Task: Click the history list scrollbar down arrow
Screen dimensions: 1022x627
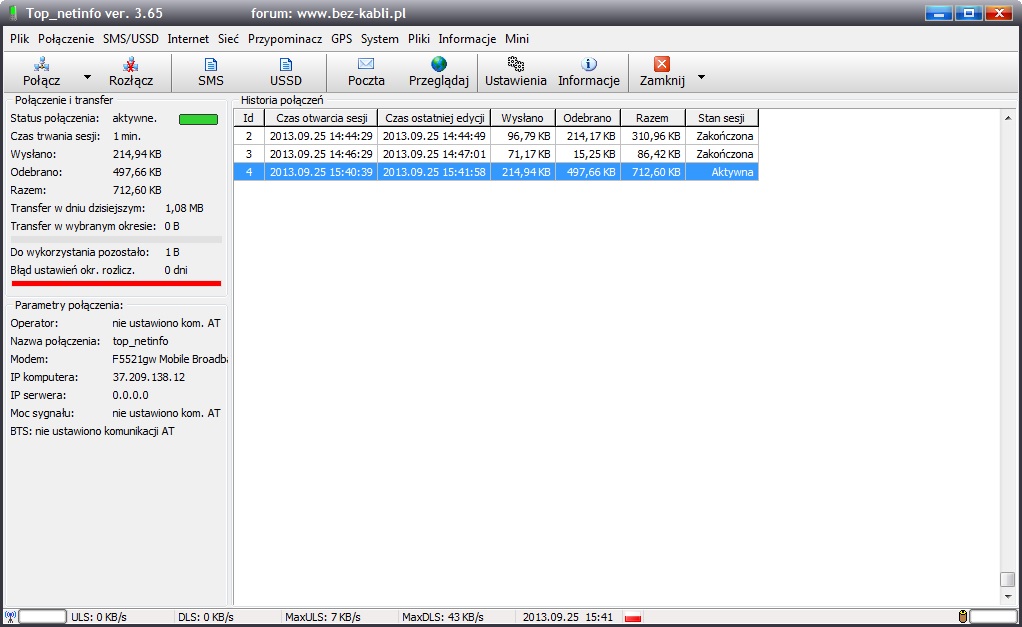Action: click(1007, 598)
